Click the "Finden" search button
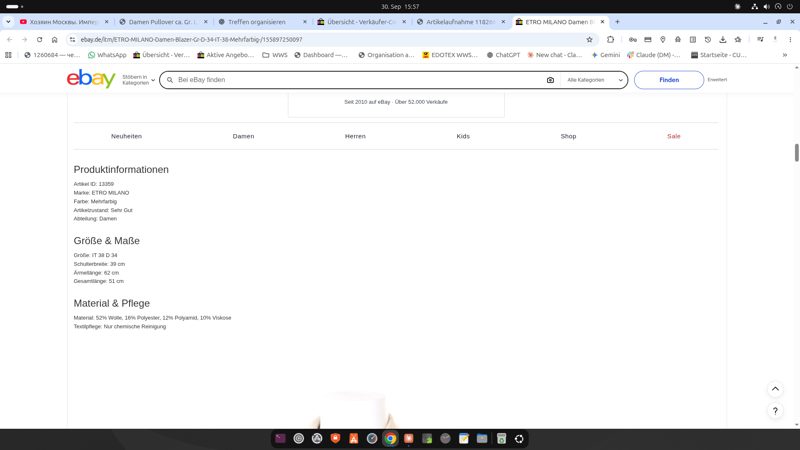The width and height of the screenshot is (800, 450). (x=669, y=80)
